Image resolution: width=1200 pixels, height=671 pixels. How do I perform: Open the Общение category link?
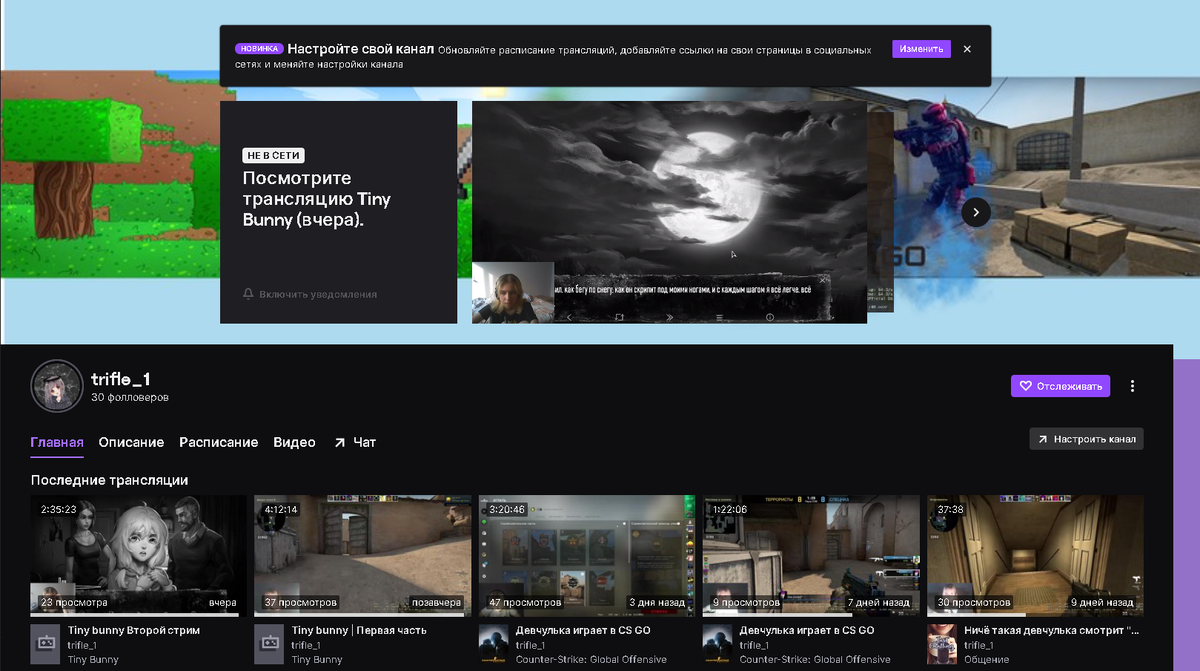point(986,660)
